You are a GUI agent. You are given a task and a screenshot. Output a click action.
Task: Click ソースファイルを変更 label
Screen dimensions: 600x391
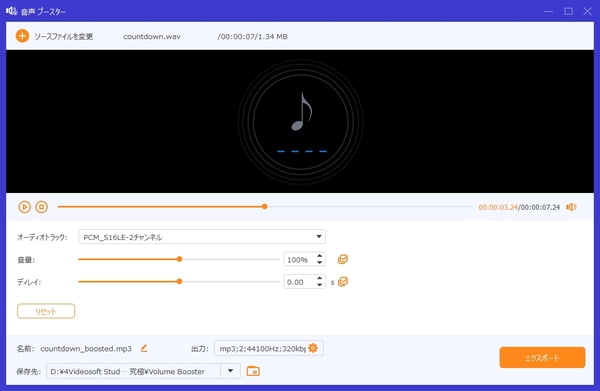[64, 36]
